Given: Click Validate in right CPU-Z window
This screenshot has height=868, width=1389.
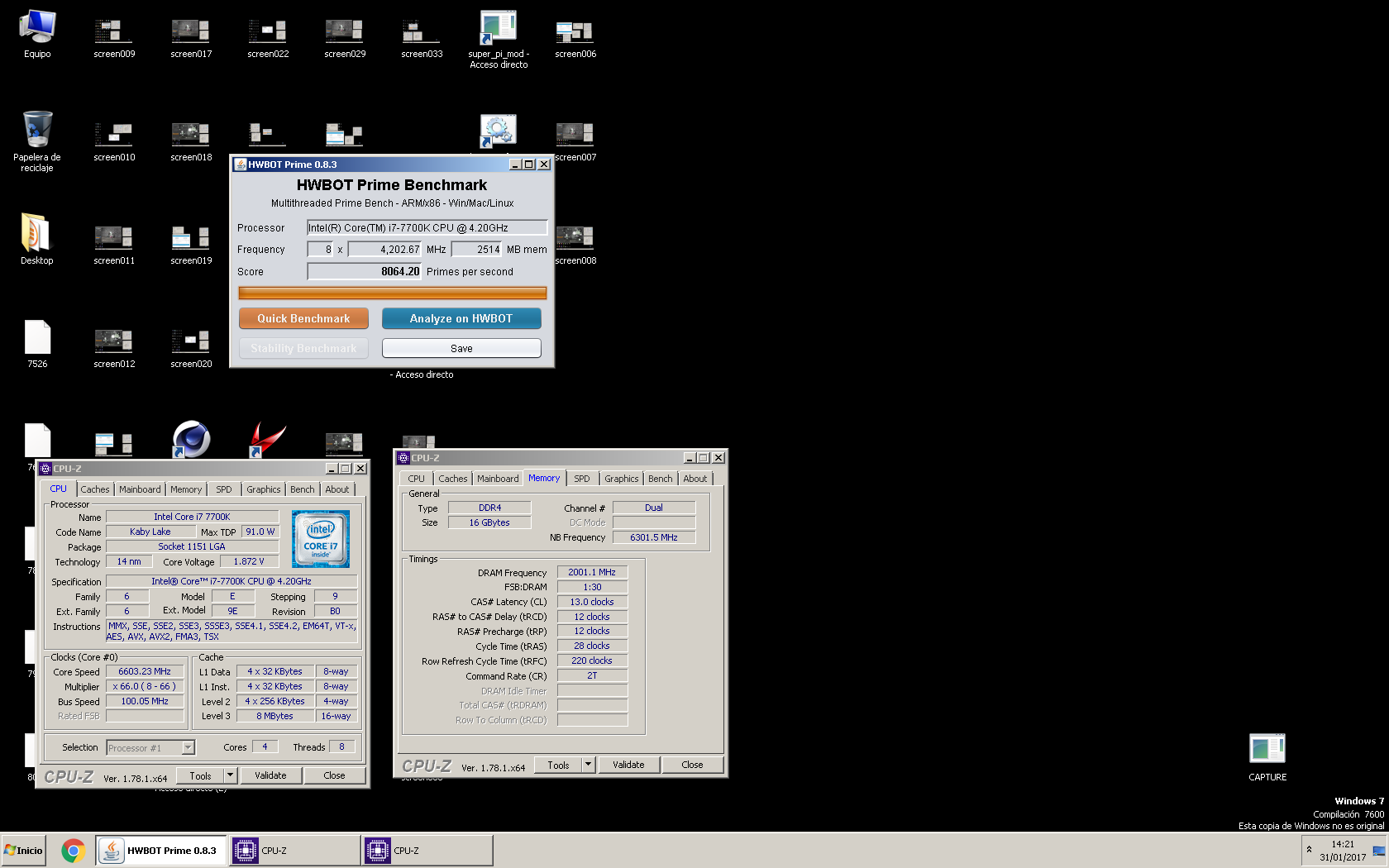Looking at the screenshot, I should click(628, 765).
